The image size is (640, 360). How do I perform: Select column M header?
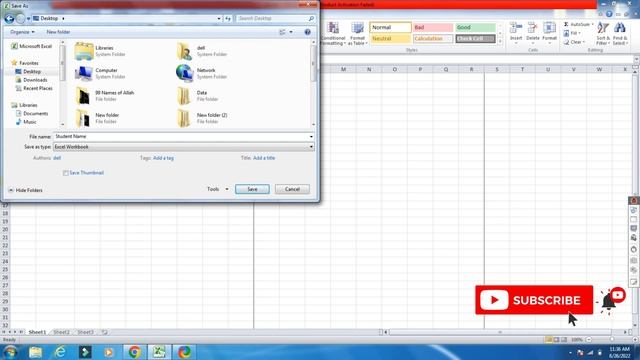[x=343, y=69]
